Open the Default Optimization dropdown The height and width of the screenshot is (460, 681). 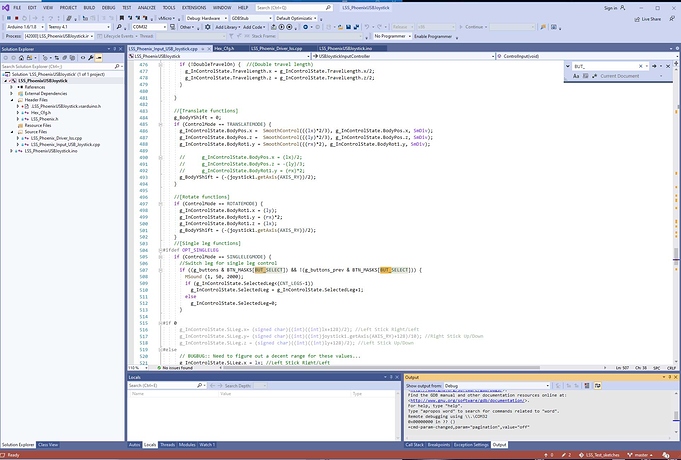point(296,18)
